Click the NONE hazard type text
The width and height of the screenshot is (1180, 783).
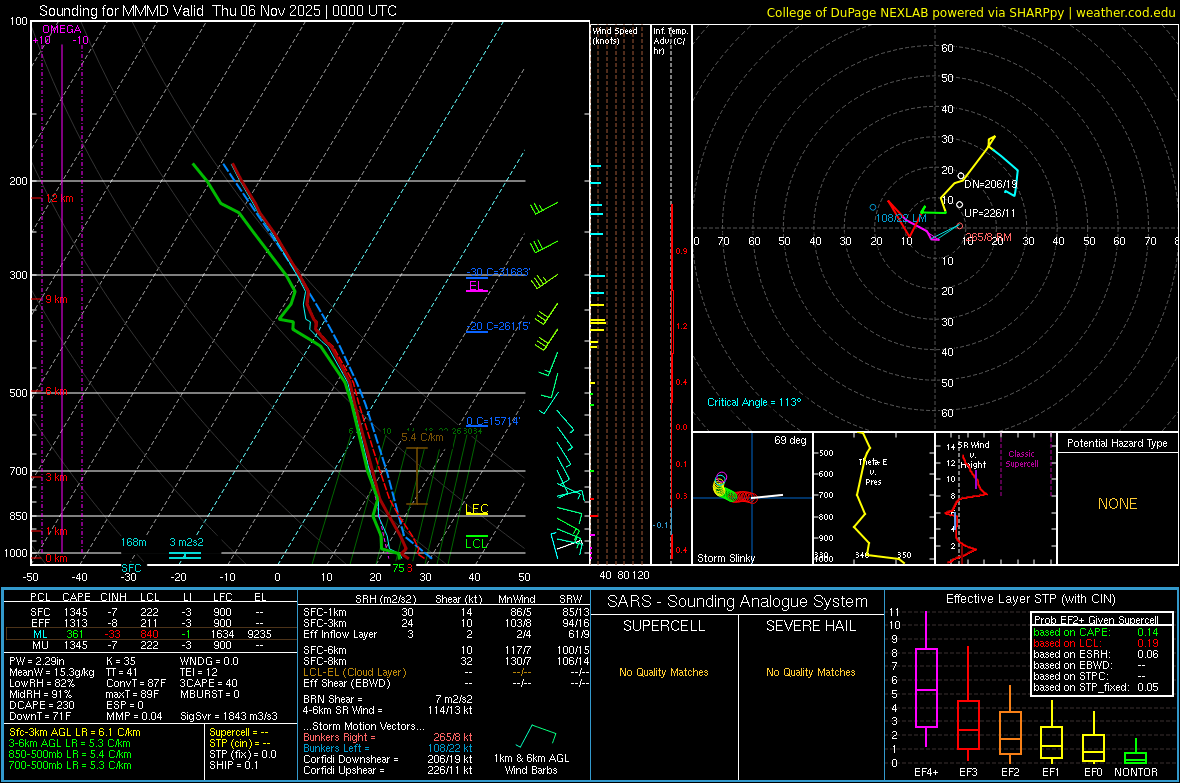pyautogui.click(x=1117, y=504)
